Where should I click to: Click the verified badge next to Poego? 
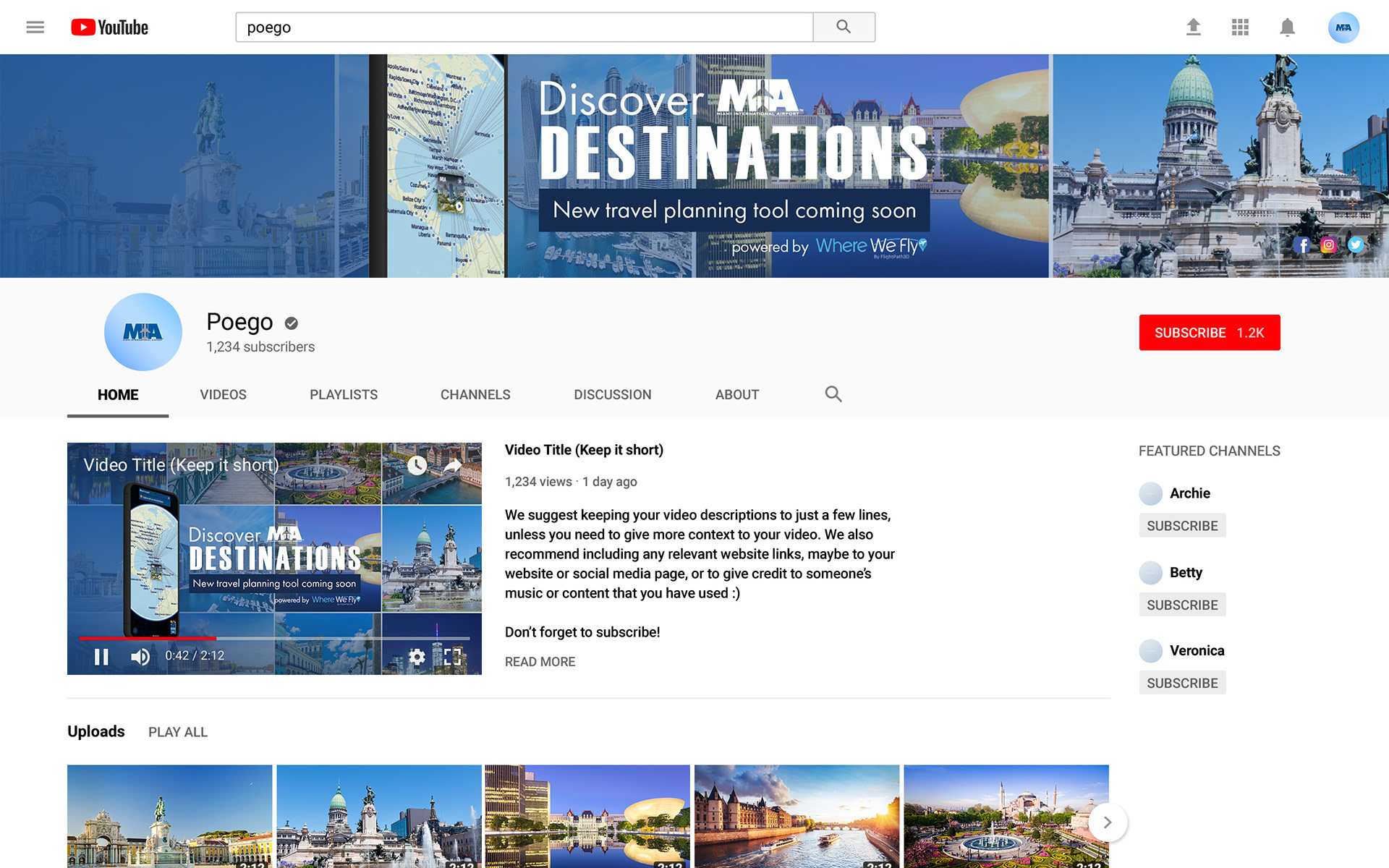click(292, 323)
